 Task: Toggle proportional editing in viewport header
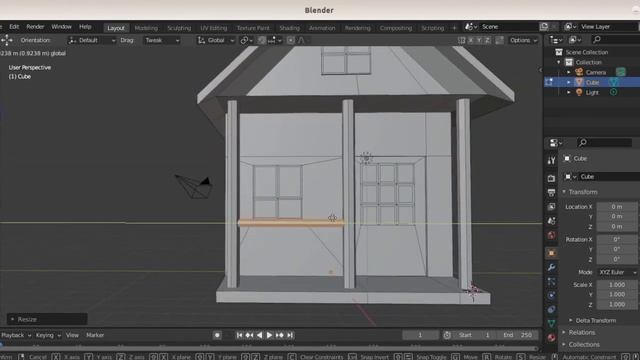point(291,40)
